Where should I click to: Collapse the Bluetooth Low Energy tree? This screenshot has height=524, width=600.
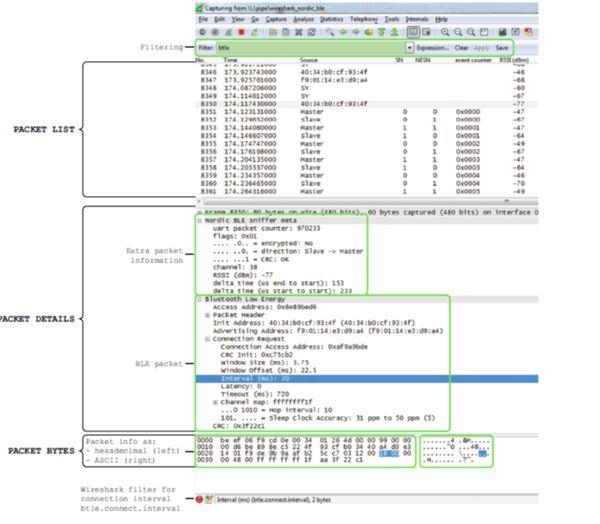click(x=199, y=300)
